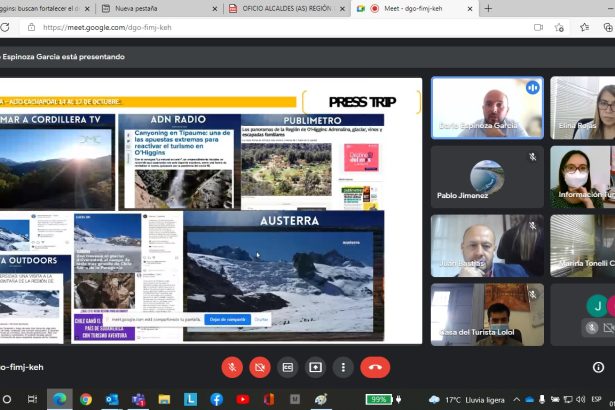Open the Favorites list icon
This screenshot has width=615, height=410.
(x=584, y=27)
